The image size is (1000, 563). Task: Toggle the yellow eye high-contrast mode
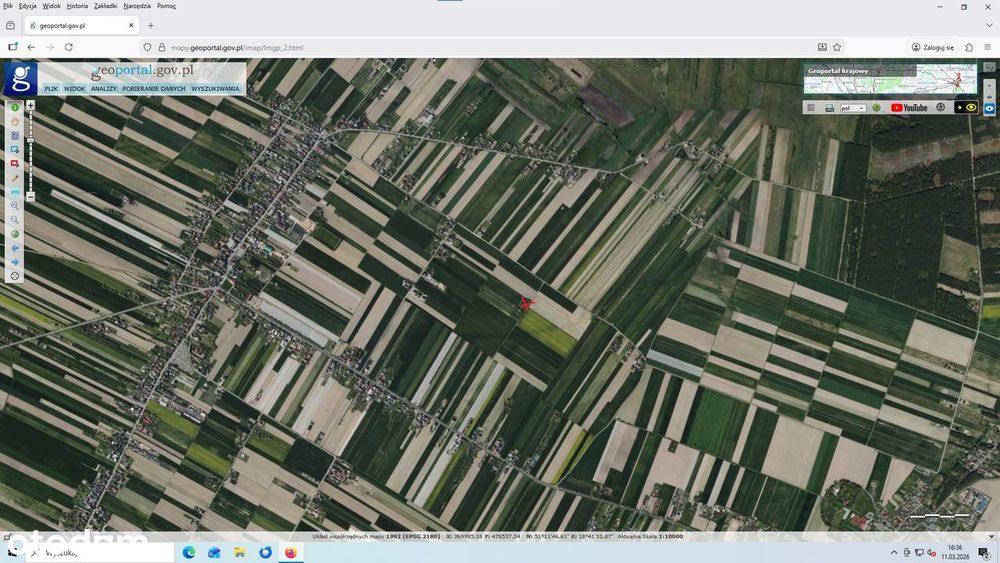coord(966,108)
